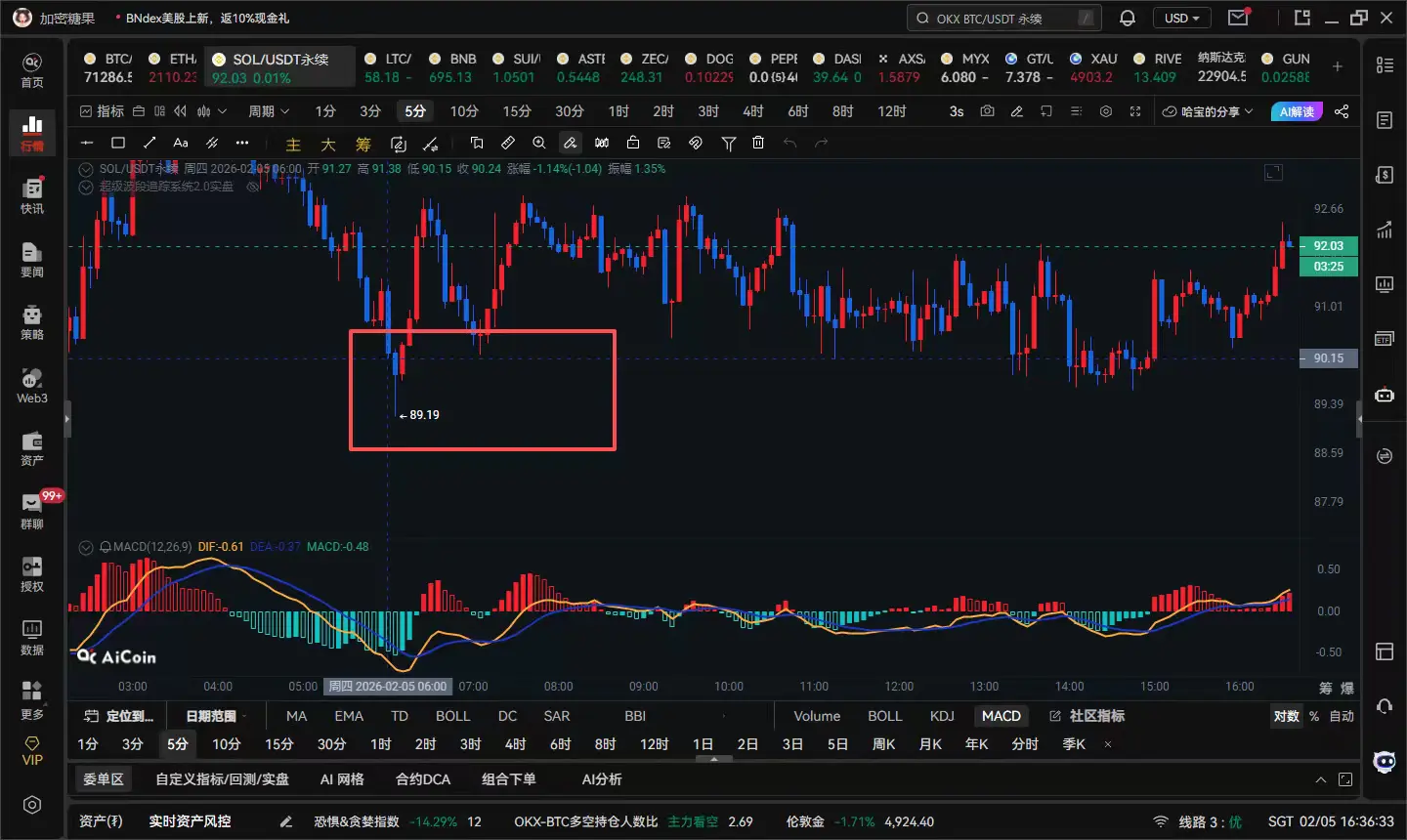The image size is (1407, 840).
Task: Open the USD currency dropdown
Action: (x=1181, y=18)
